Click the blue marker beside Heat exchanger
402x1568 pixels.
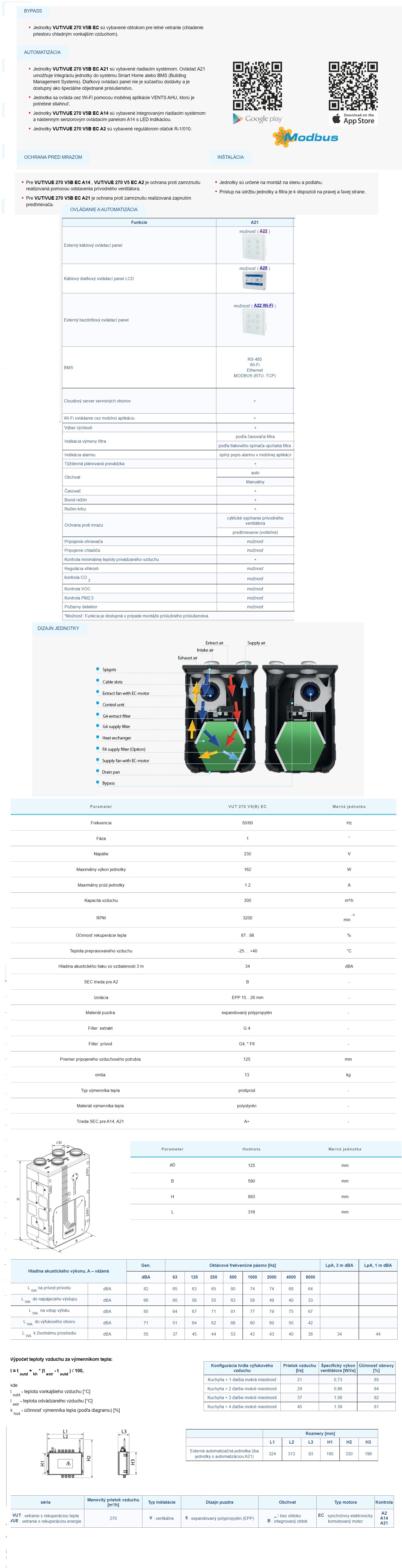pos(97,737)
